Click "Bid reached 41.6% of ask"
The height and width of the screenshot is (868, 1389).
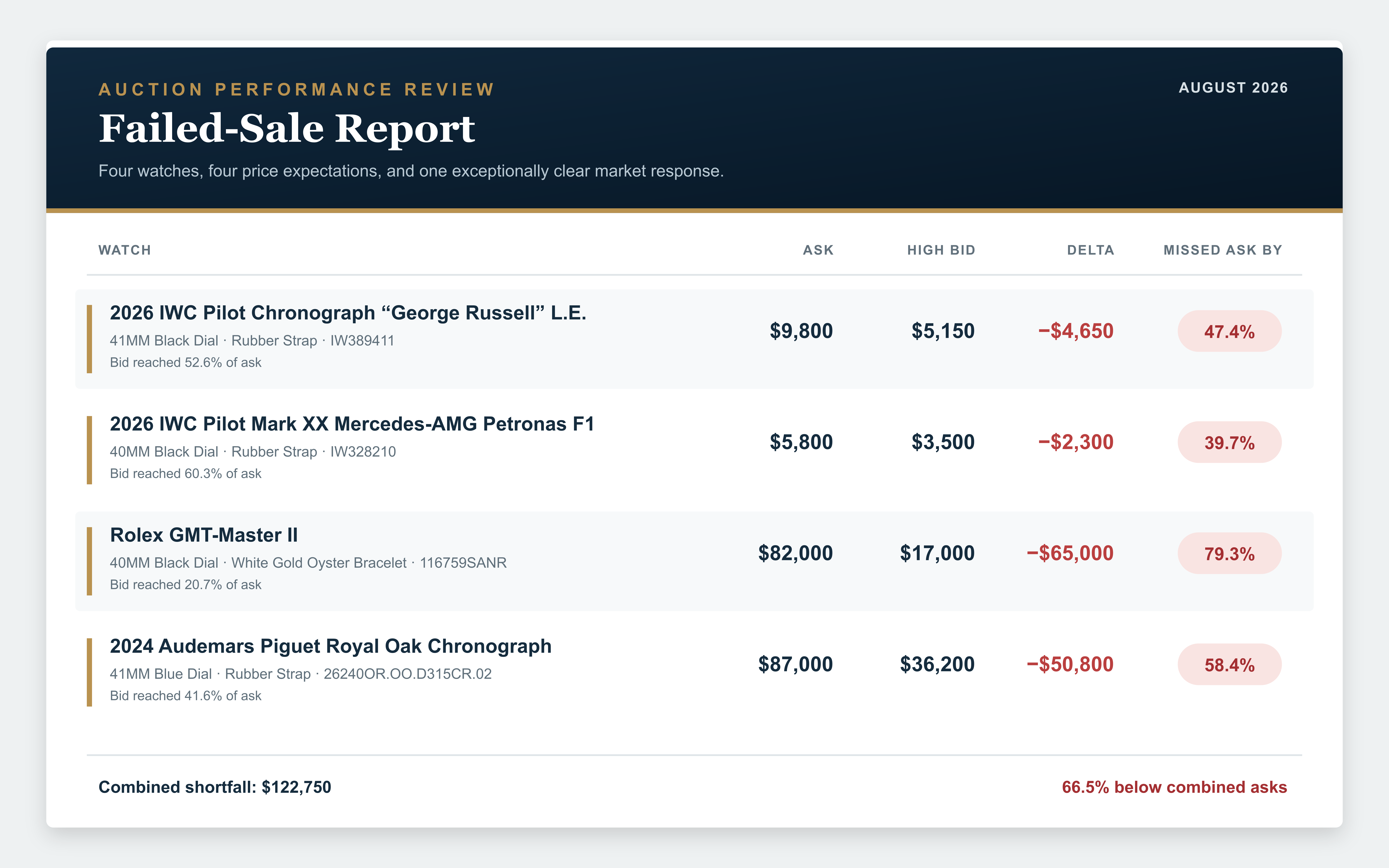tap(185, 696)
